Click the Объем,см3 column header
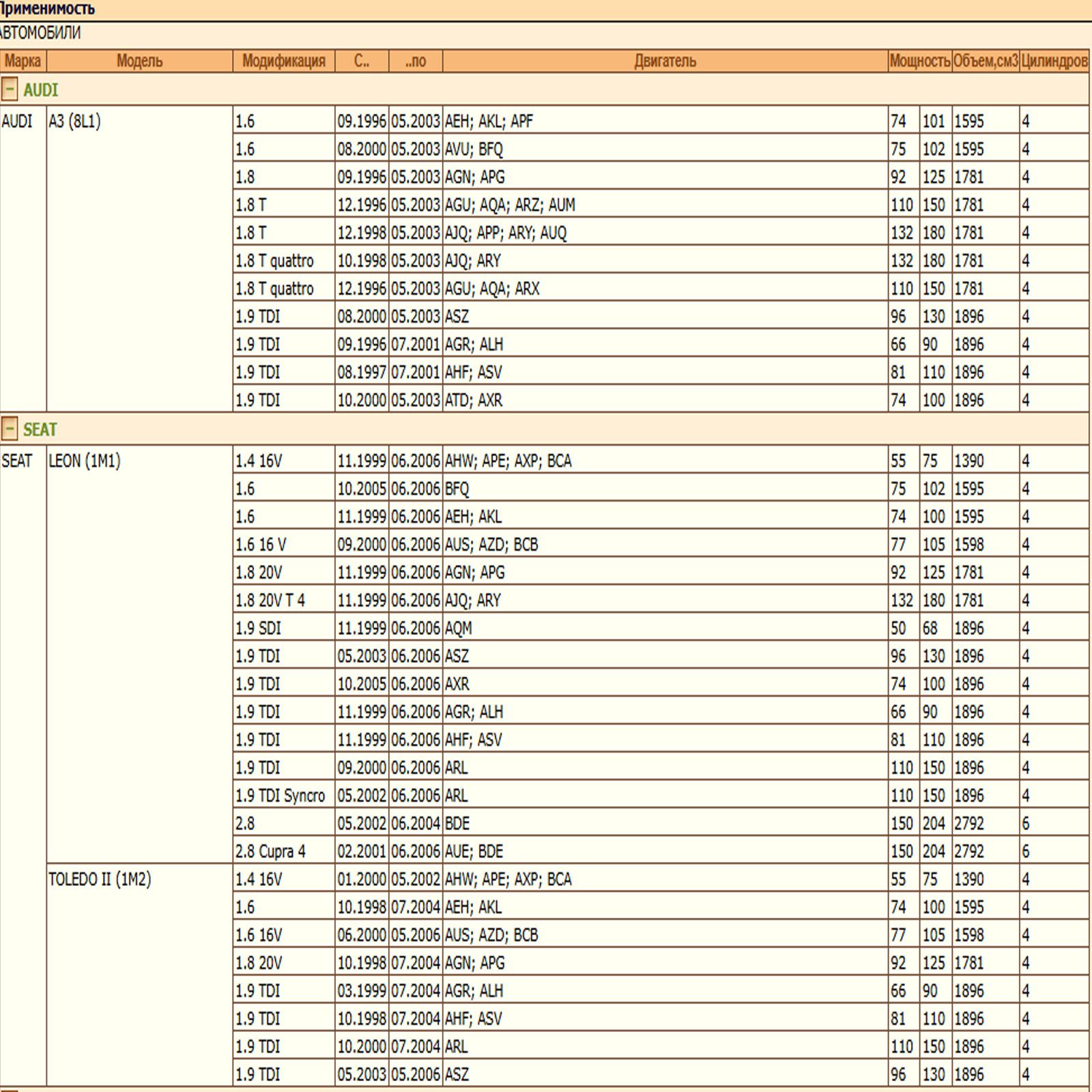Viewport: 1092px width, 1092px height. (986, 61)
